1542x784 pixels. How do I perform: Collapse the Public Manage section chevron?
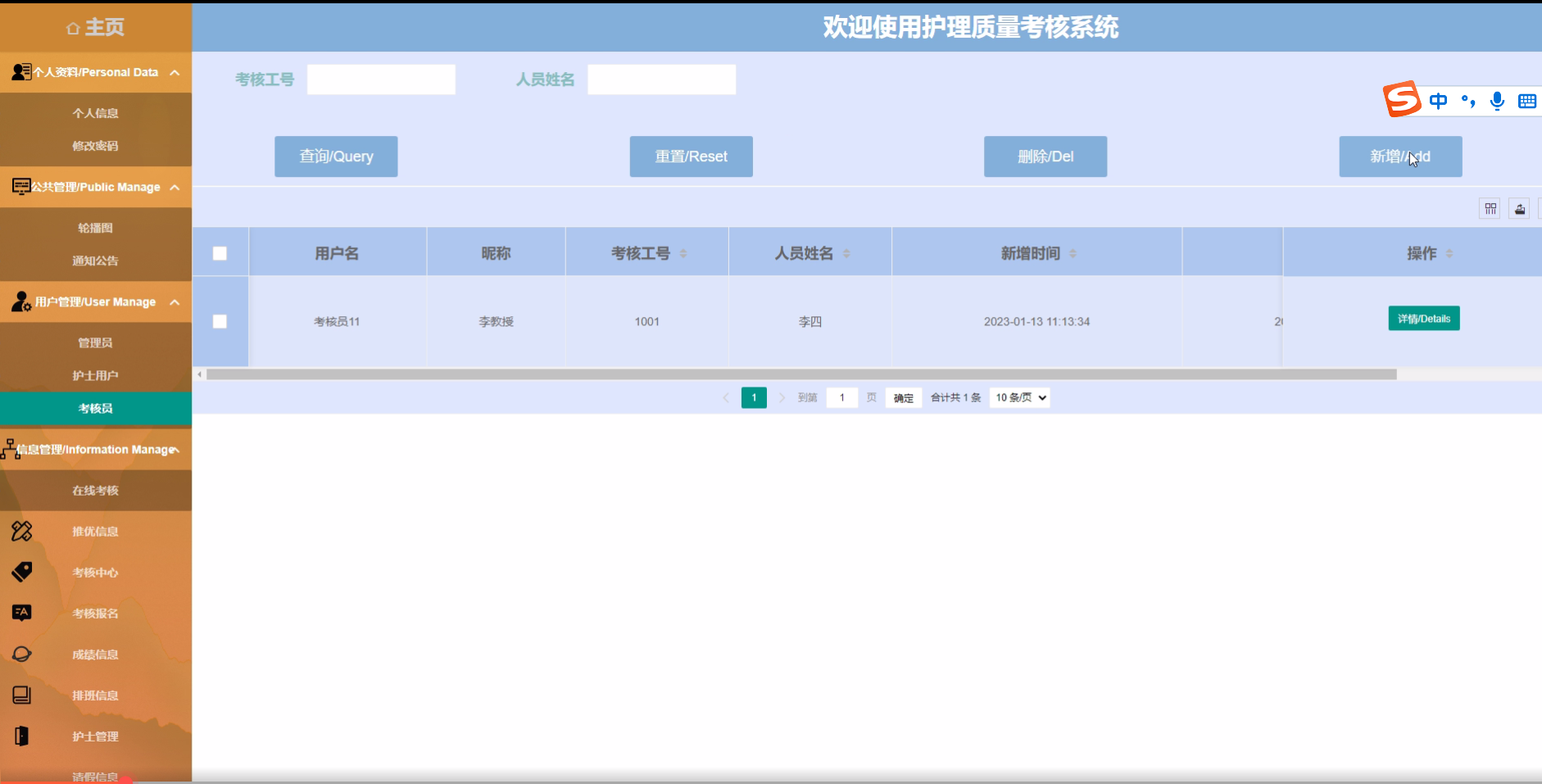click(x=175, y=187)
